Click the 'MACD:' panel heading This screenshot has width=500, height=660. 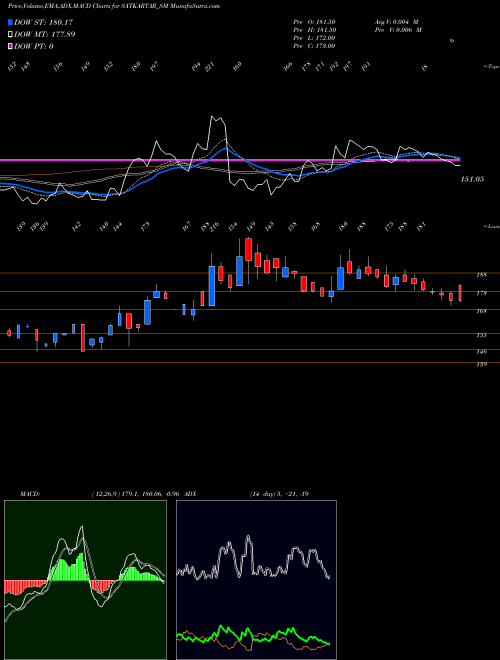30,494
